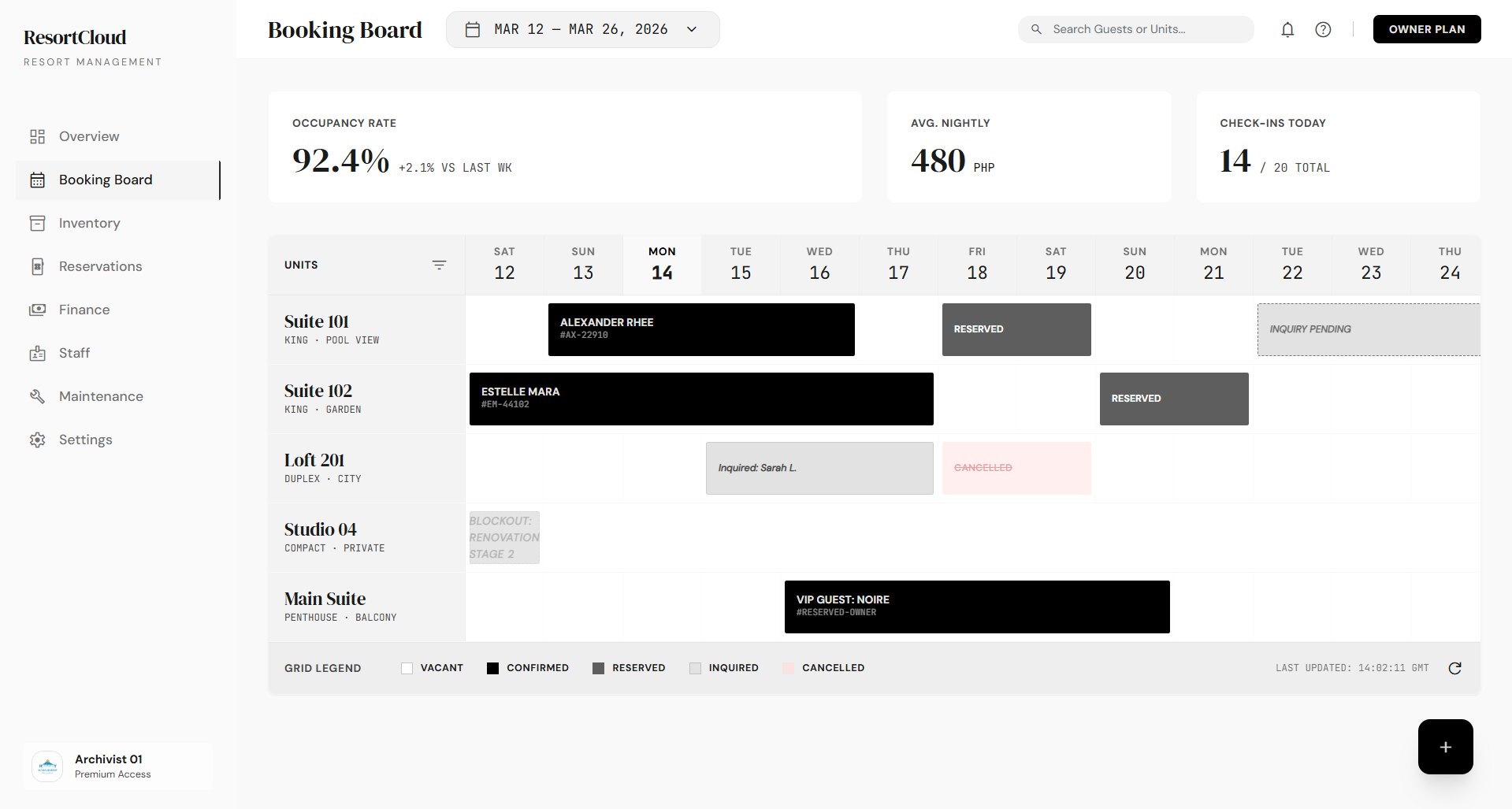
Task: Refresh the booking grid
Action: coord(1454,668)
